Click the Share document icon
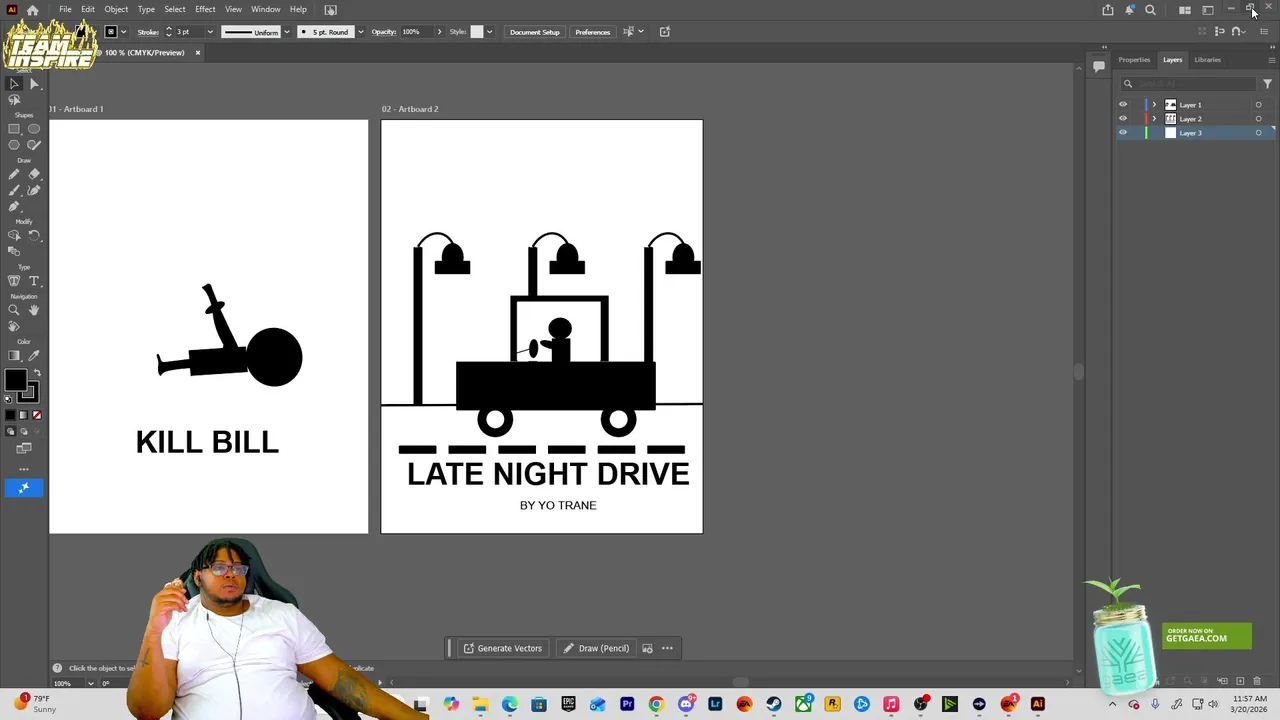The image size is (1280, 720). coord(1108,10)
